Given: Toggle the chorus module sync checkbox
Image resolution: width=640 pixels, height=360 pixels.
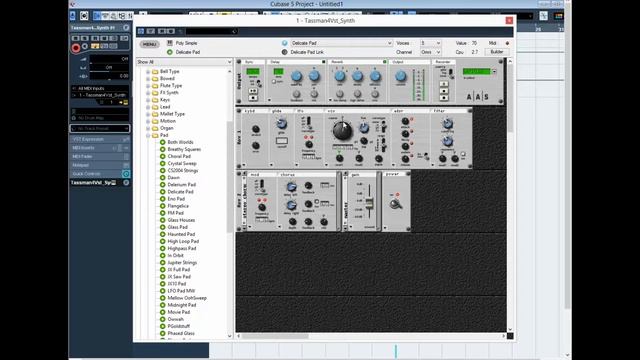Looking at the screenshot, I should [317, 202].
